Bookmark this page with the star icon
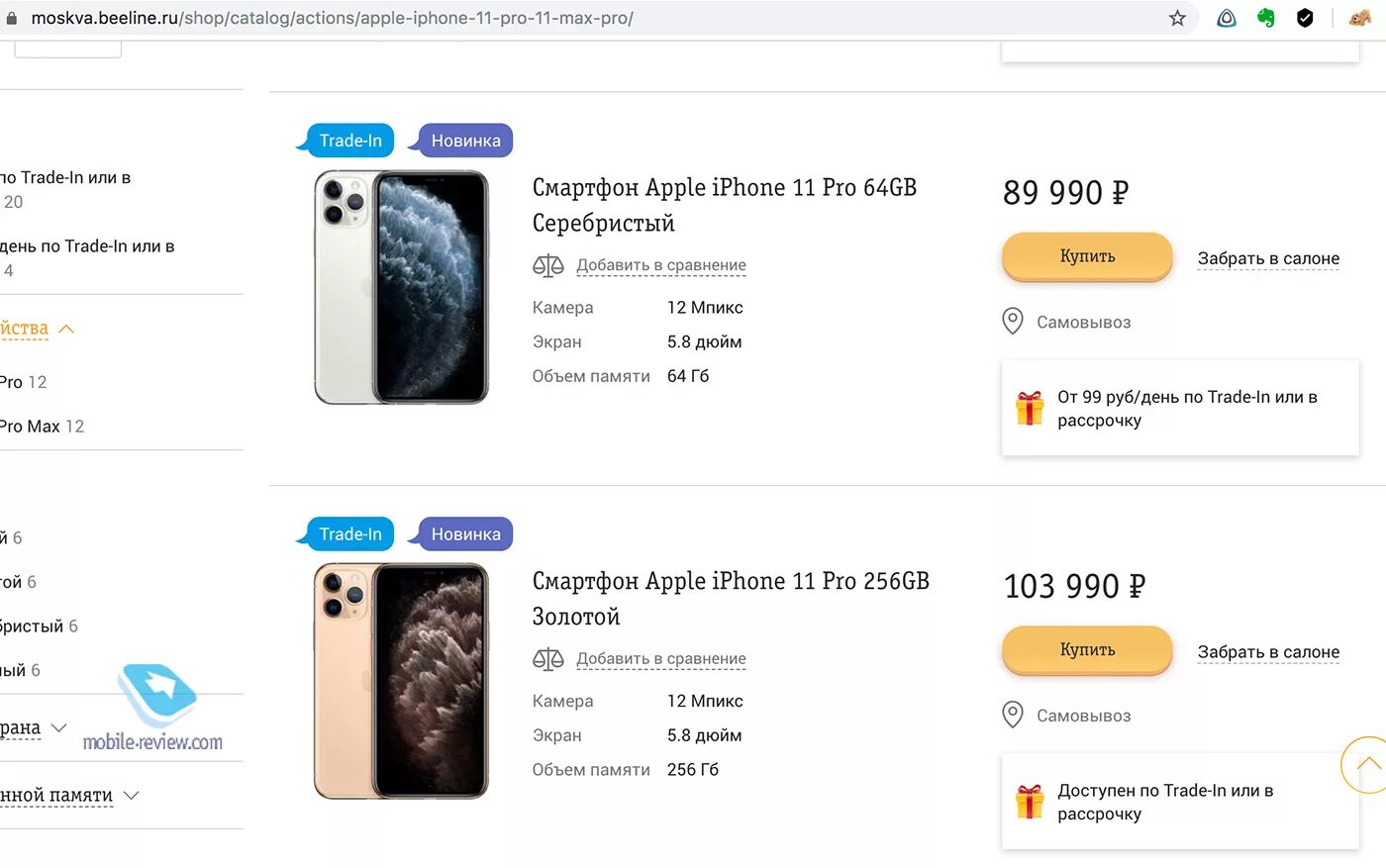1386x868 pixels. pyautogui.click(x=1177, y=18)
